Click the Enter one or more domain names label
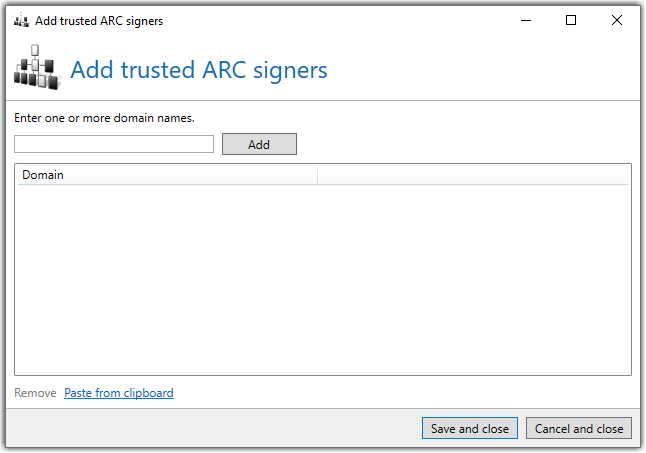Image resolution: width=646 pixels, height=453 pixels. click(x=104, y=118)
